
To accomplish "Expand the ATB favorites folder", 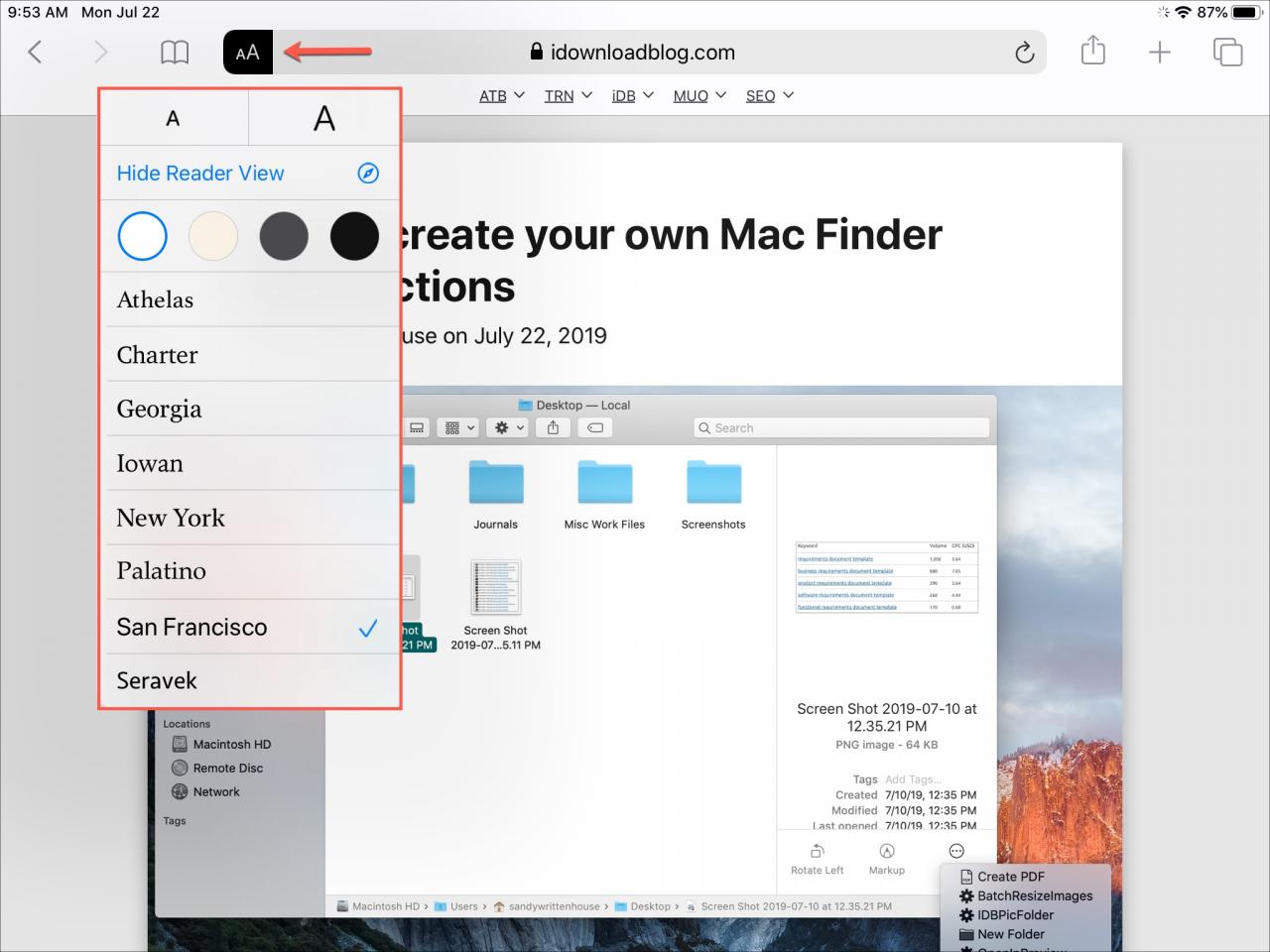I will click(x=502, y=95).
